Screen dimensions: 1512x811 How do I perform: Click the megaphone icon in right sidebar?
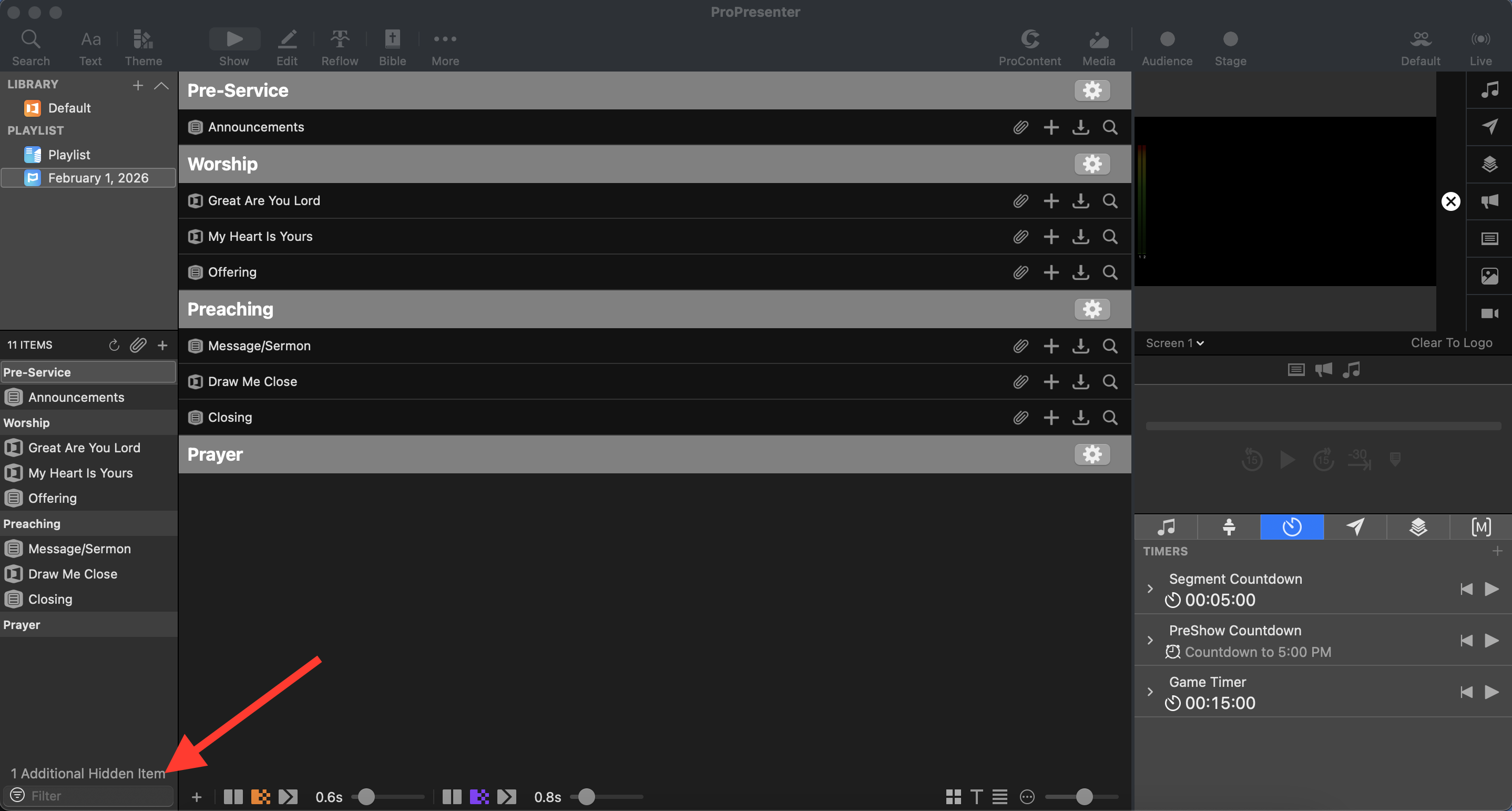click(1489, 201)
